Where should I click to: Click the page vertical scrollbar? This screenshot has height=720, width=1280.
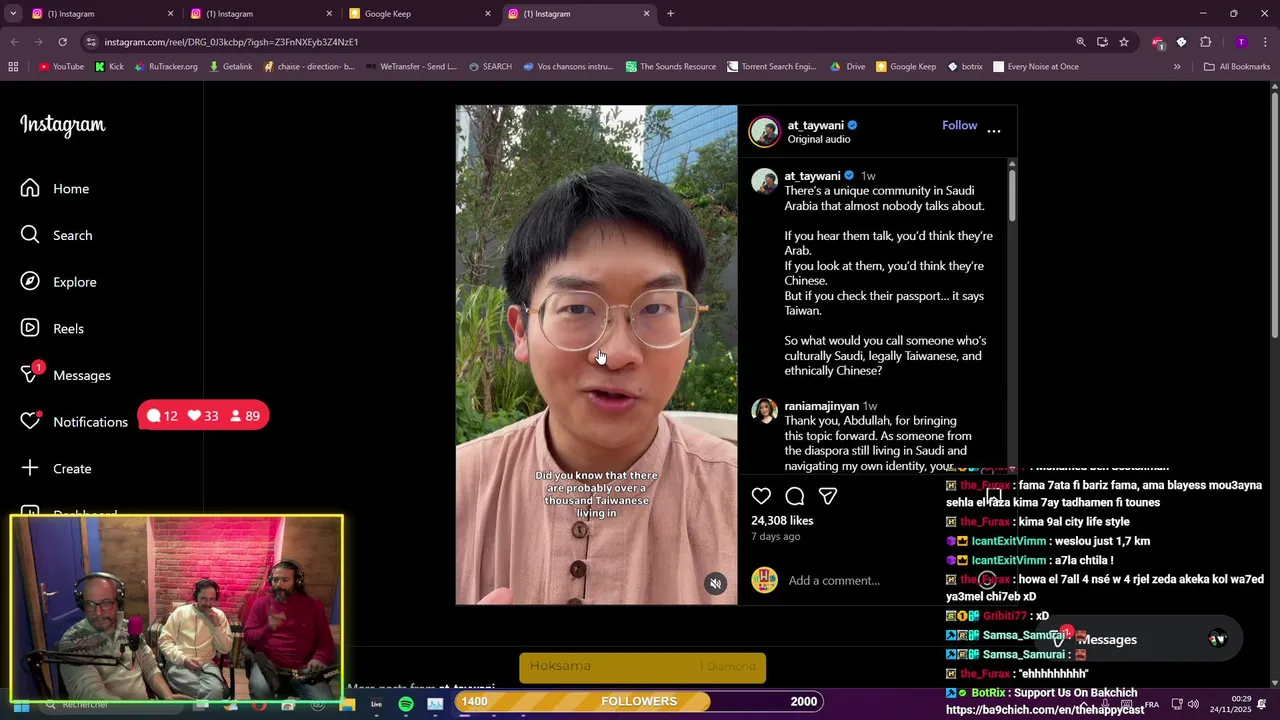click(x=1274, y=215)
